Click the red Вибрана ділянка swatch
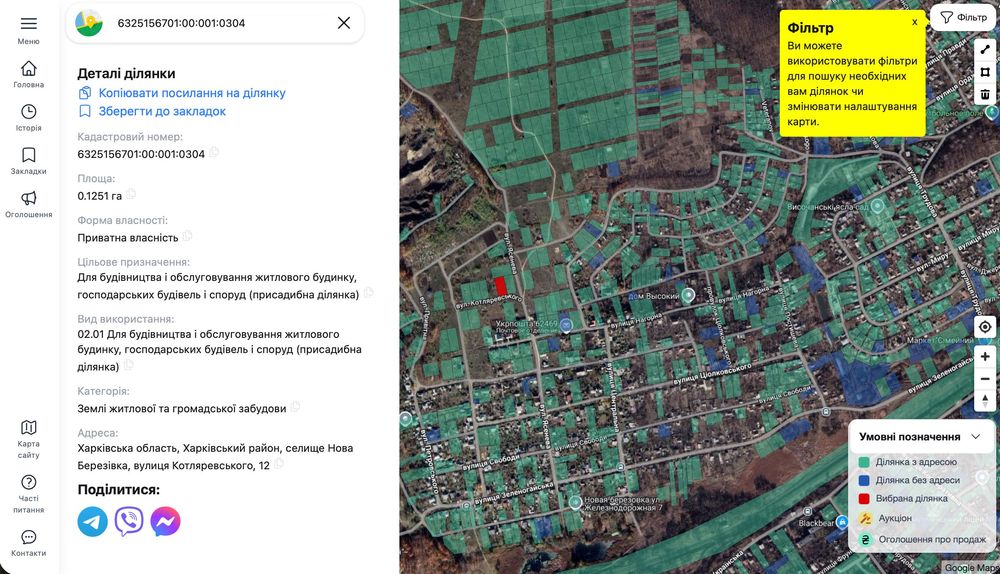 tap(864, 499)
